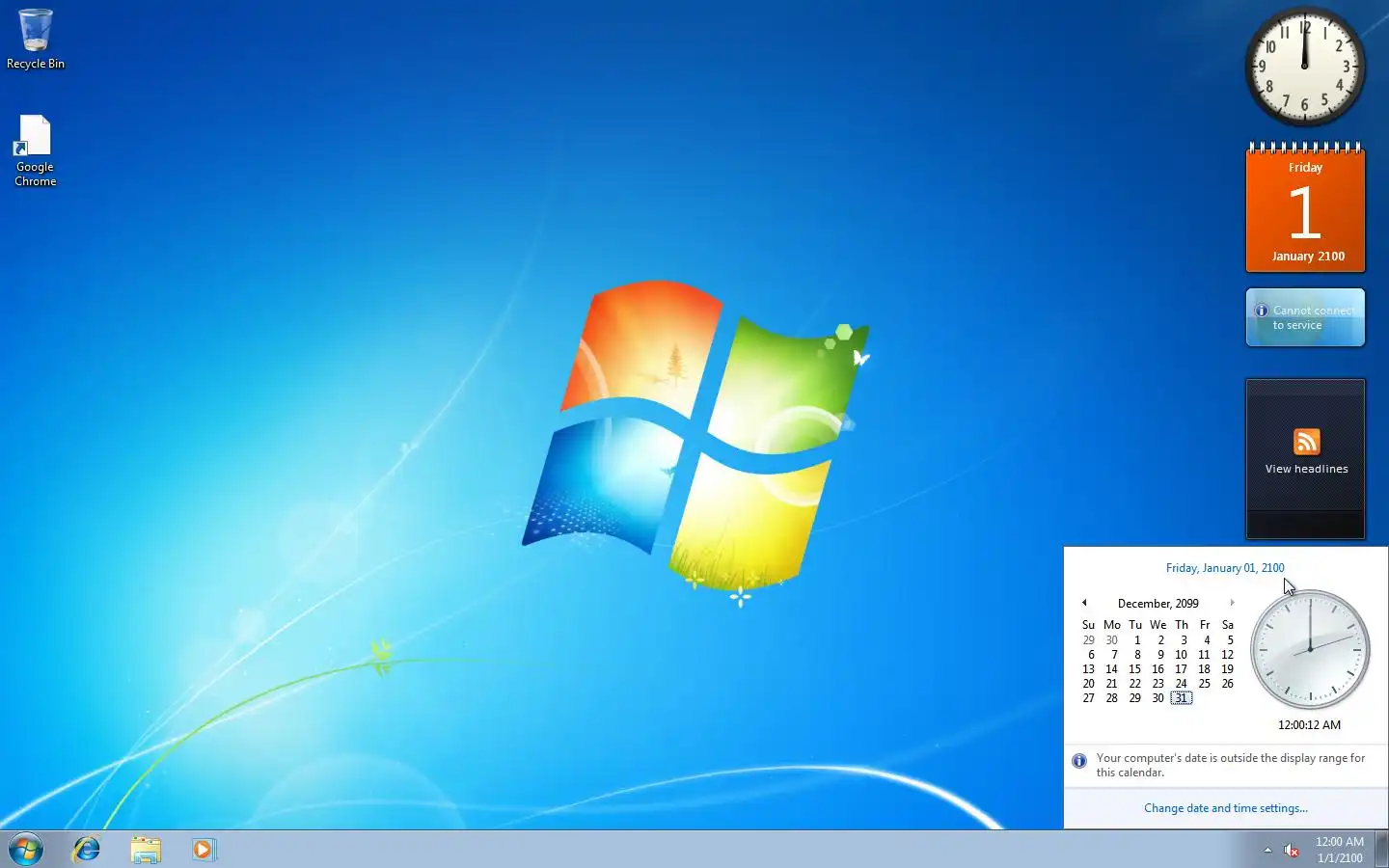Select December 19 in the calendar
This screenshot has height=868, width=1389.
click(x=1227, y=669)
